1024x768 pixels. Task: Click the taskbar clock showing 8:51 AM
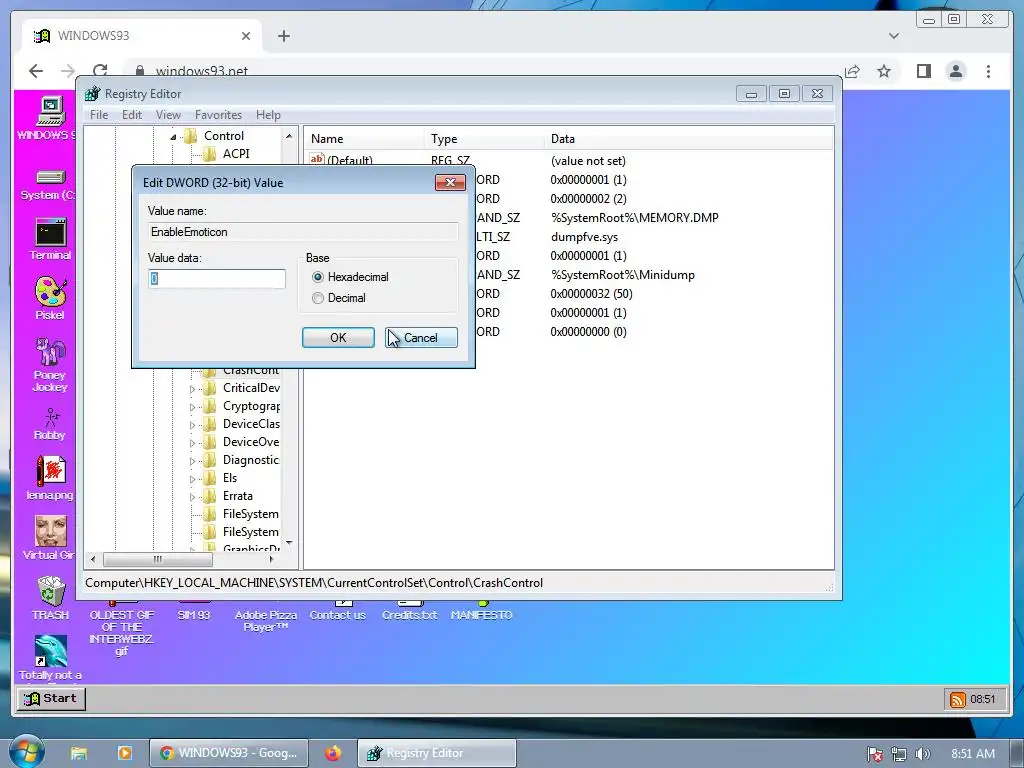pyautogui.click(x=972, y=754)
